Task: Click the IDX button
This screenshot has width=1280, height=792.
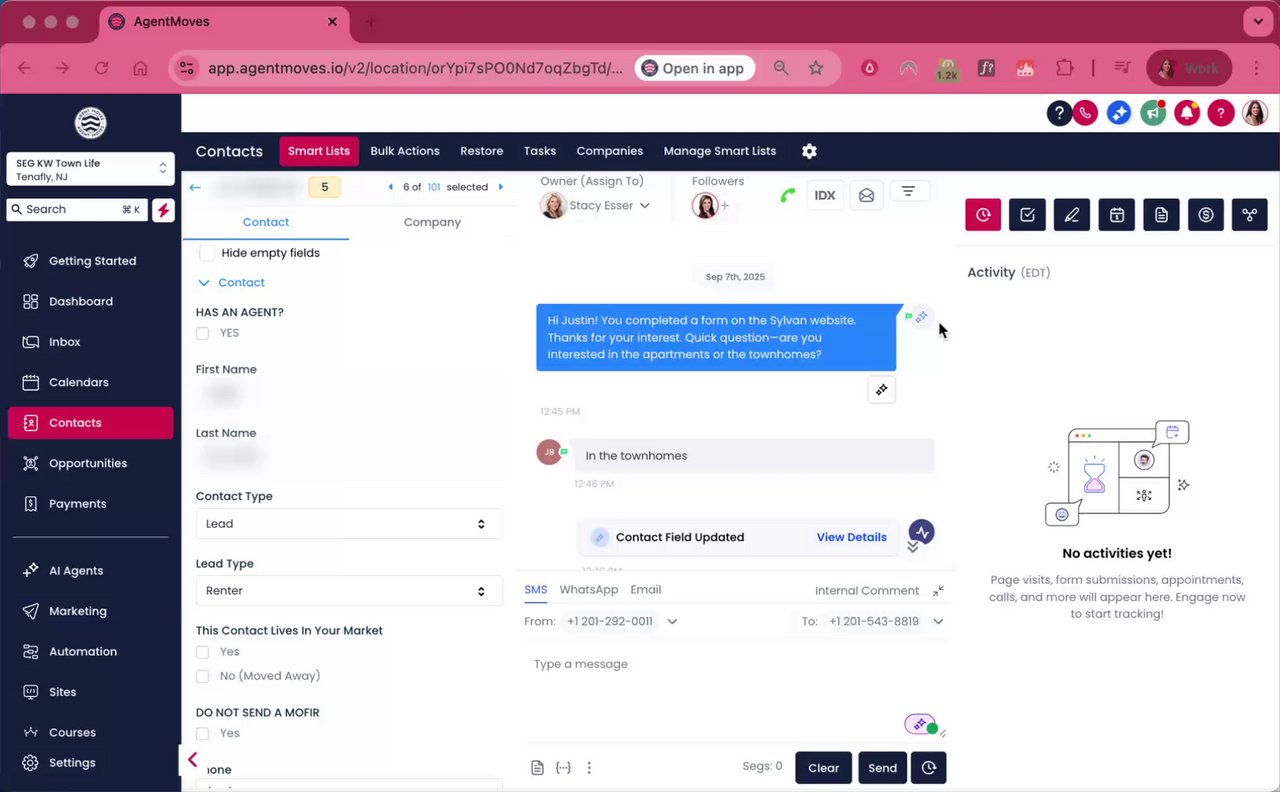Action: (x=825, y=196)
